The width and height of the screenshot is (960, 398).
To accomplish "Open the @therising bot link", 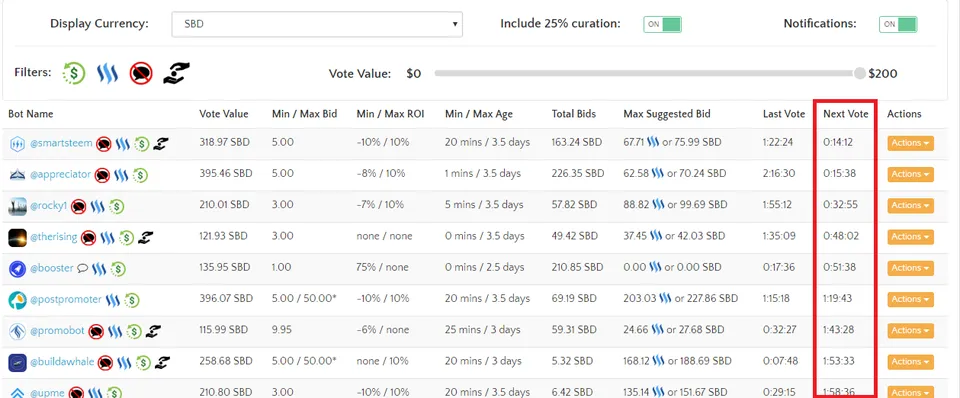I will click(x=54, y=237).
